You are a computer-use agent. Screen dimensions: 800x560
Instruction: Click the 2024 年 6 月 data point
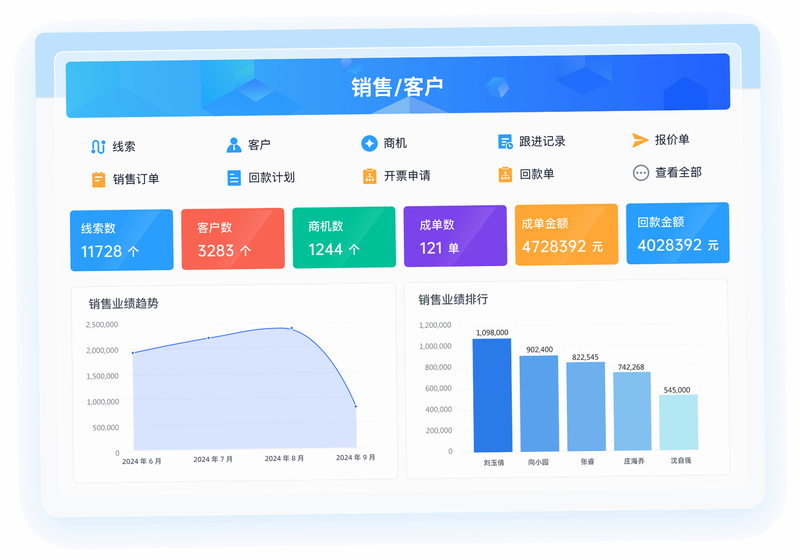pyautogui.click(x=133, y=352)
